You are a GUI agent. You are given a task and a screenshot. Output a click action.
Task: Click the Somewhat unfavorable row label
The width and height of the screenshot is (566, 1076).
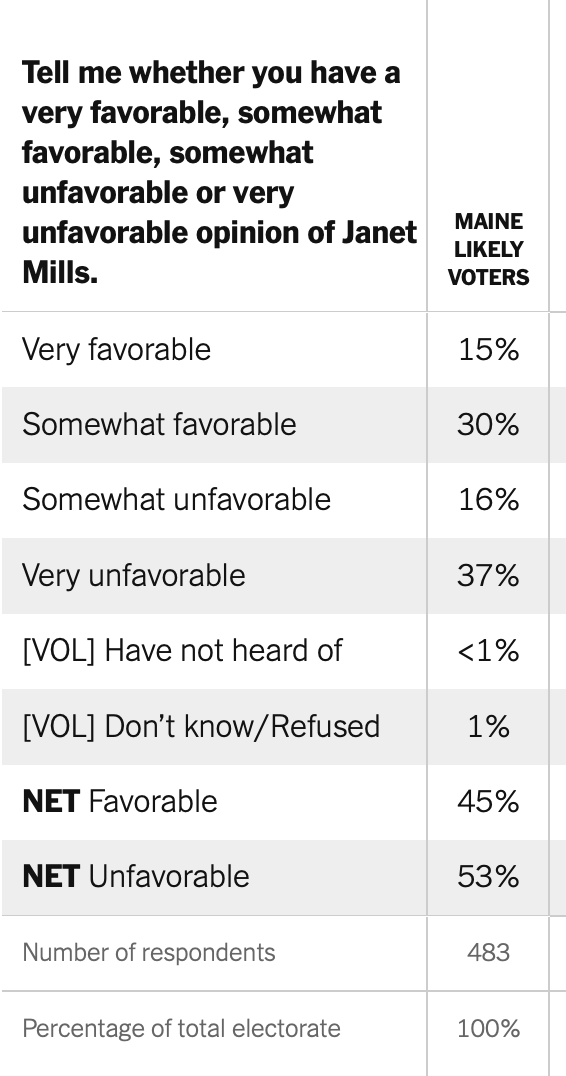pyautogui.click(x=176, y=500)
